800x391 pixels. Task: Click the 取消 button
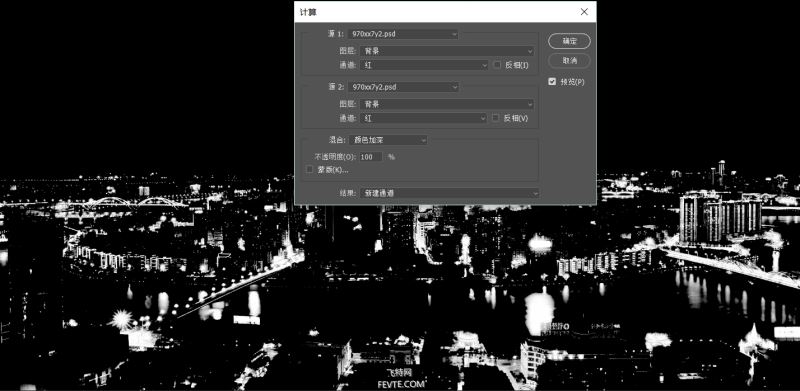pos(569,61)
